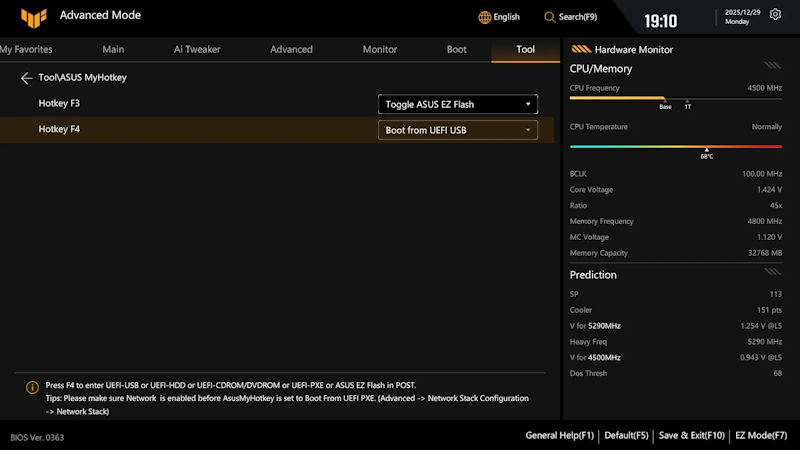Switch to the Monitor tab
The width and height of the screenshot is (800, 450).
click(380, 49)
